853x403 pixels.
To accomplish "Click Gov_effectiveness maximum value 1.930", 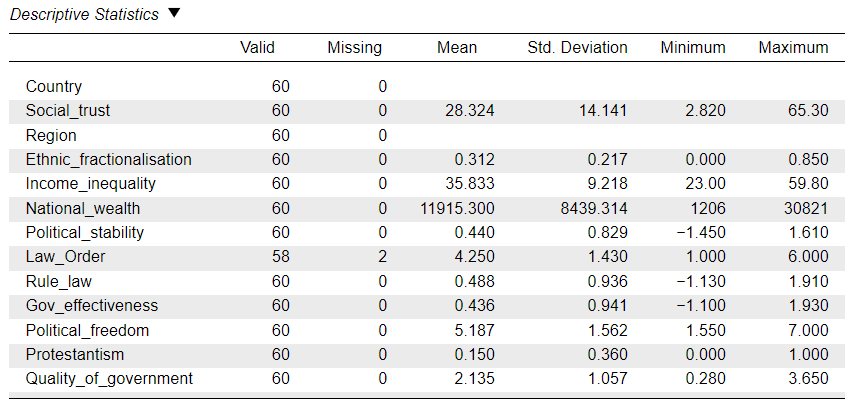I will (x=809, y=306).
